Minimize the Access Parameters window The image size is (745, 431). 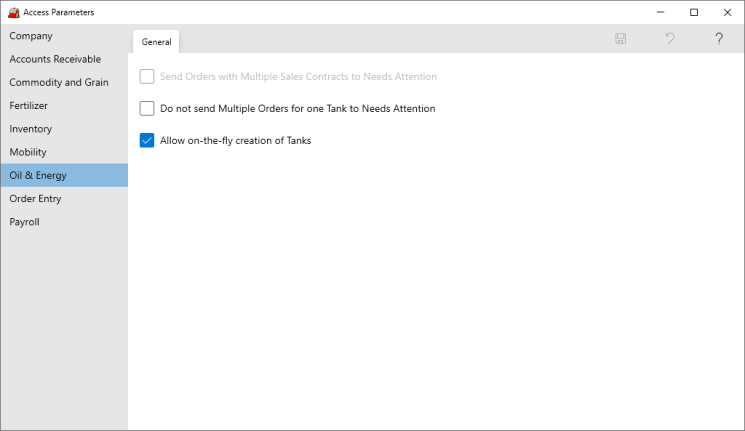(661, 12)
